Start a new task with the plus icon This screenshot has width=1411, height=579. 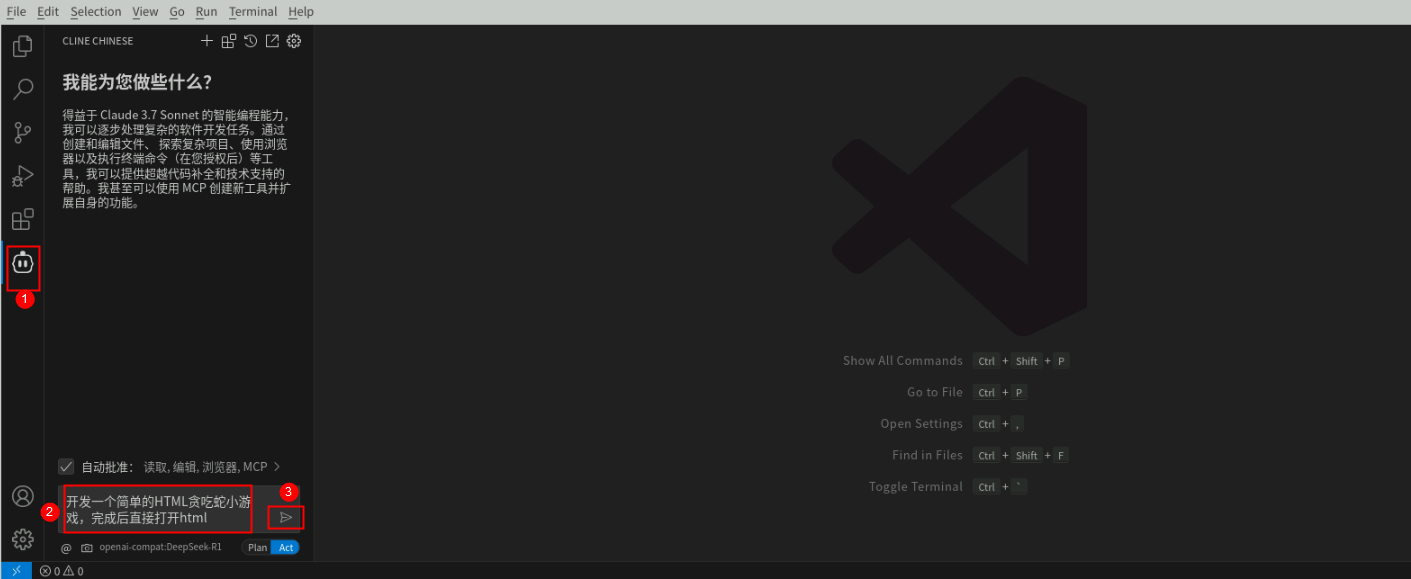[x=207, y=41]
